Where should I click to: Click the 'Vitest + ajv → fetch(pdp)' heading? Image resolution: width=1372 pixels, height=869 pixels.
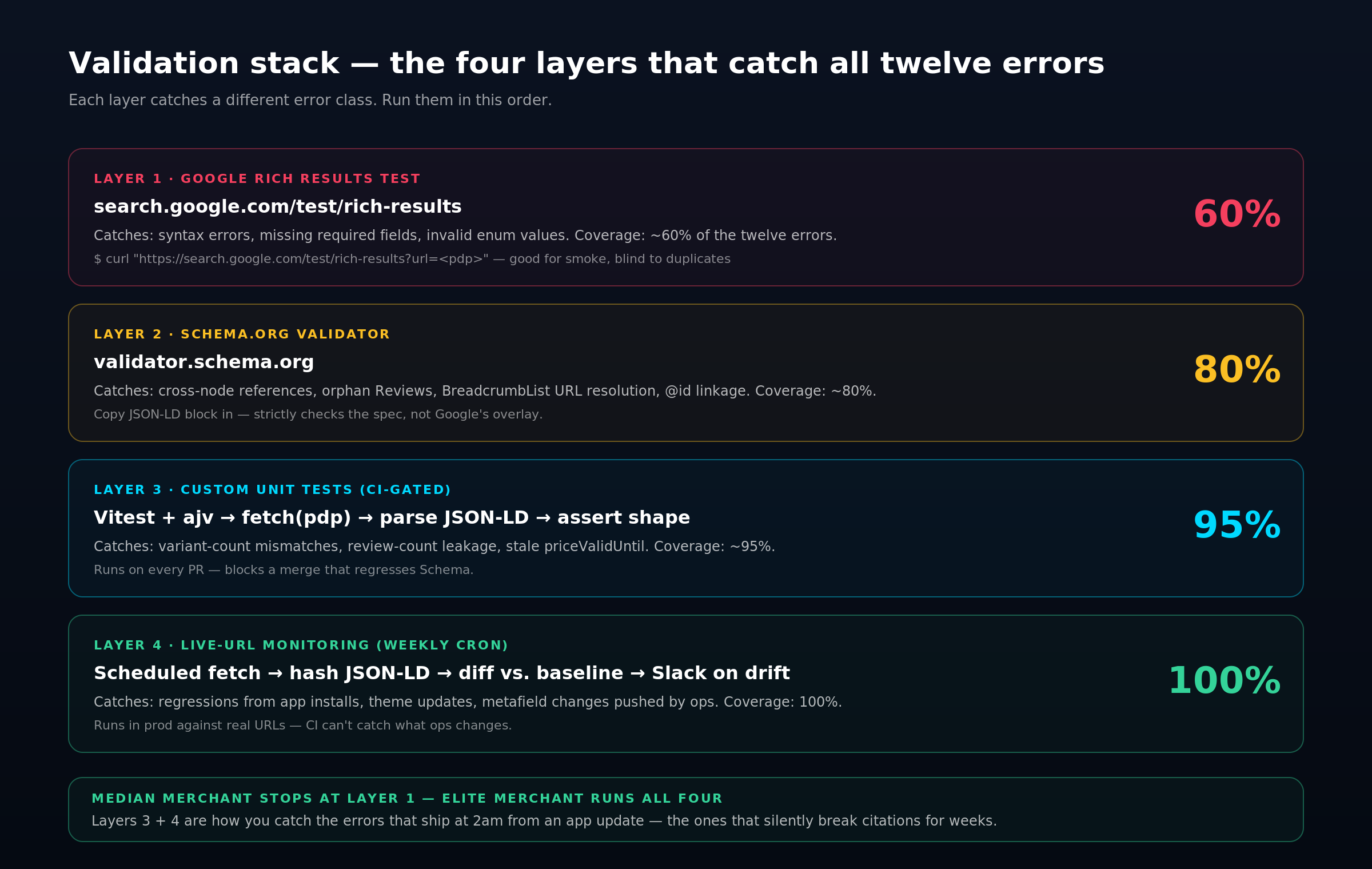pyautogui.click(x=392, y=518)
